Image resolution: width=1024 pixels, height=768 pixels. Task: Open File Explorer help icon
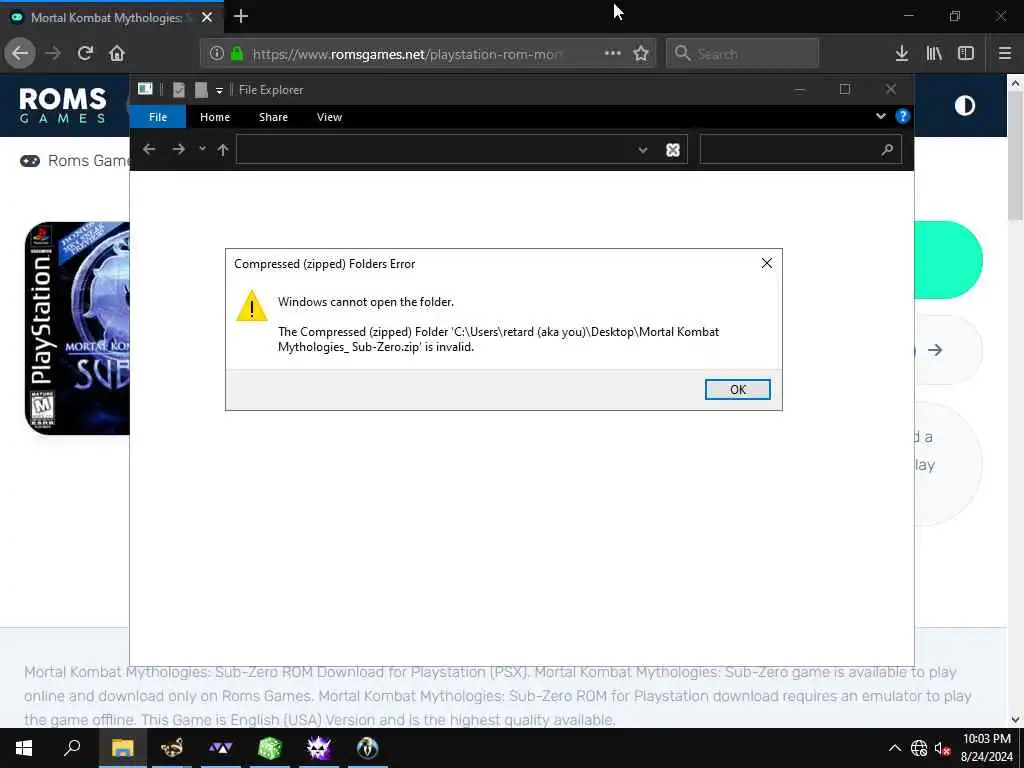click(903, 116)
